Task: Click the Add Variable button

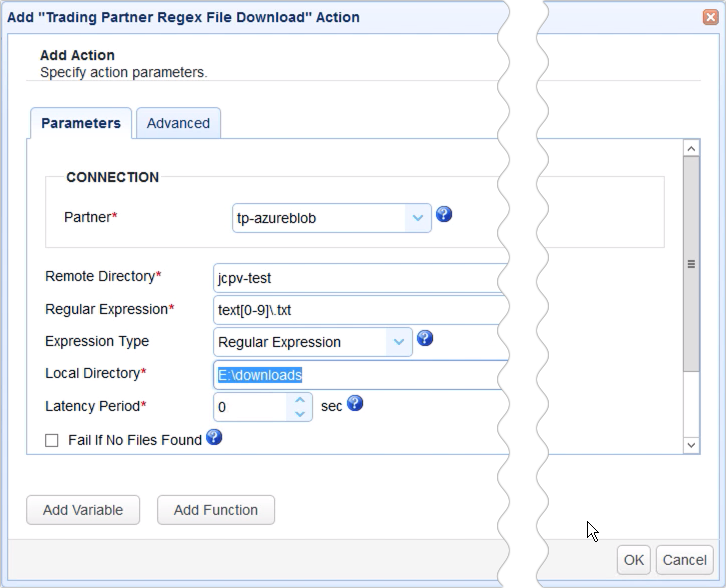Action: pos(83,510)
